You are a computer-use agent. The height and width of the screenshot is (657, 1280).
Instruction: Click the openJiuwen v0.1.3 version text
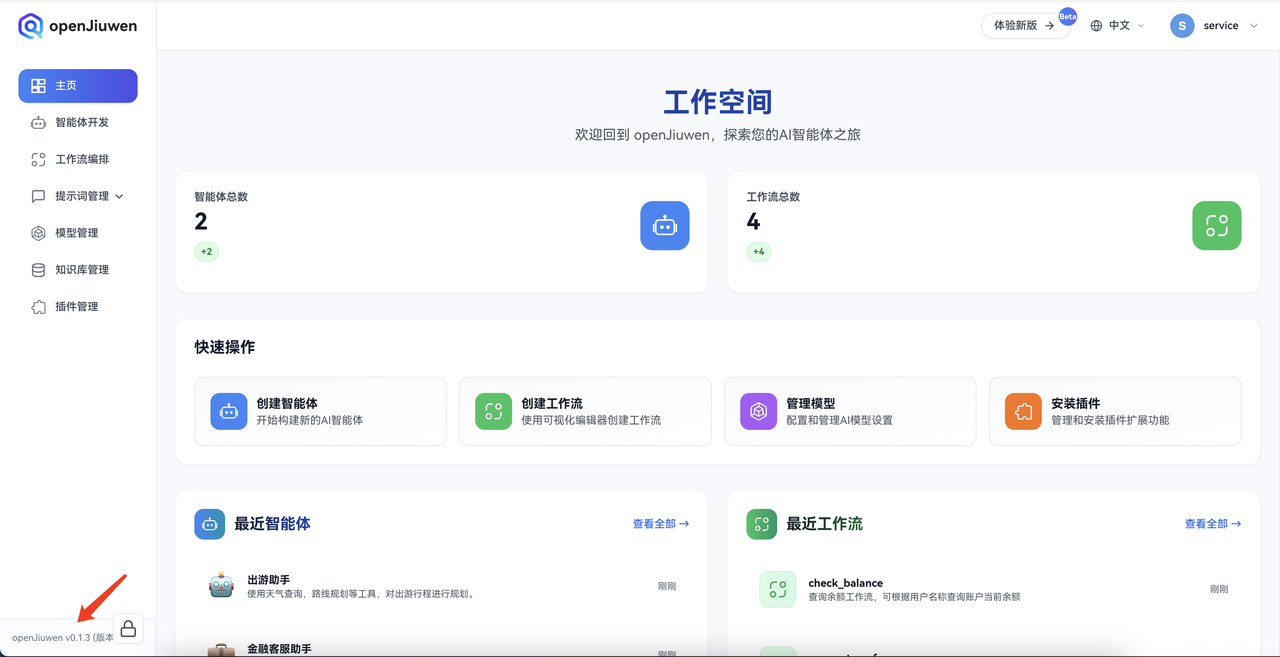[x=62, y=638]
